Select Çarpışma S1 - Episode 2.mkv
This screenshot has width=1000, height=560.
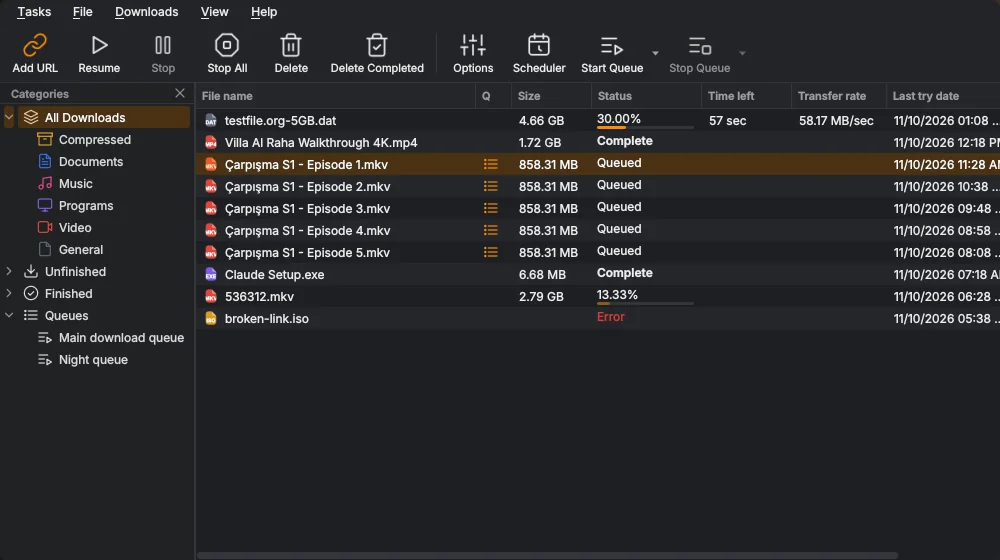pos(598,186)
